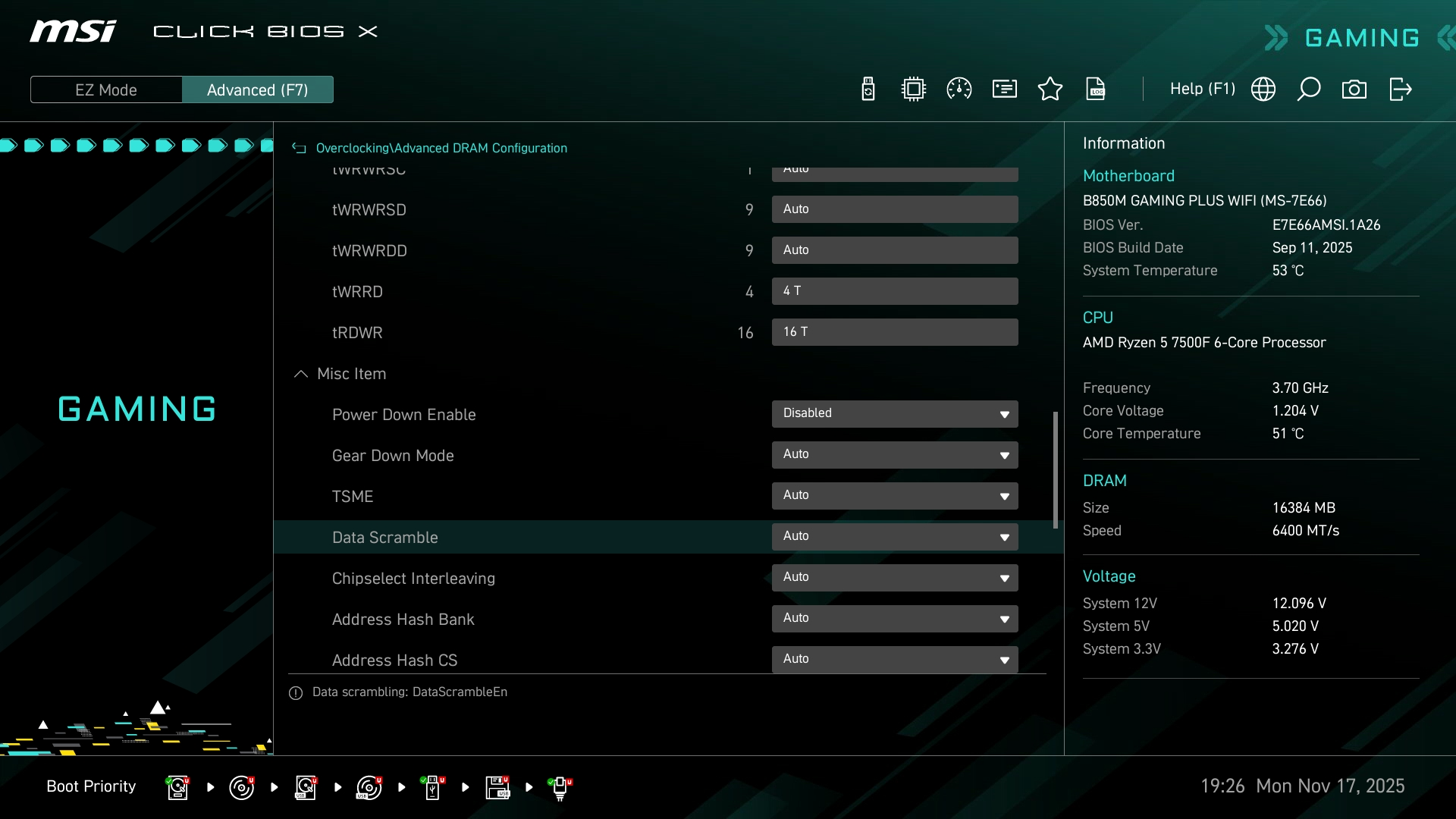Collapse the Misc Item section

pos(301,374)
